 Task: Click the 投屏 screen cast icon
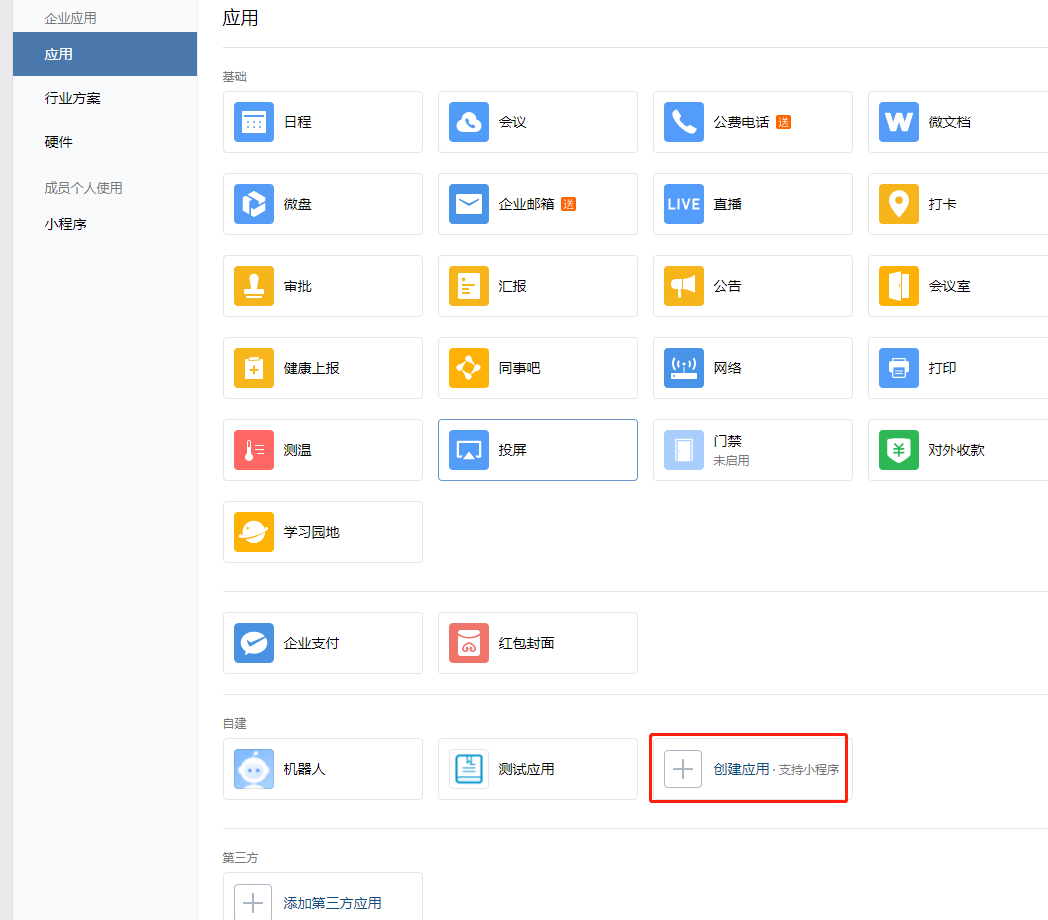pyautogui.click(x=469, y=450)
